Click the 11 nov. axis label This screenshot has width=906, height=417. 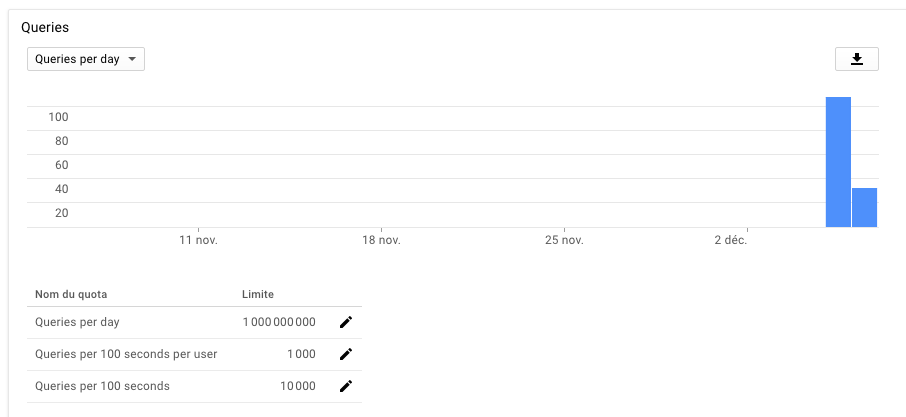click(198, 240)
